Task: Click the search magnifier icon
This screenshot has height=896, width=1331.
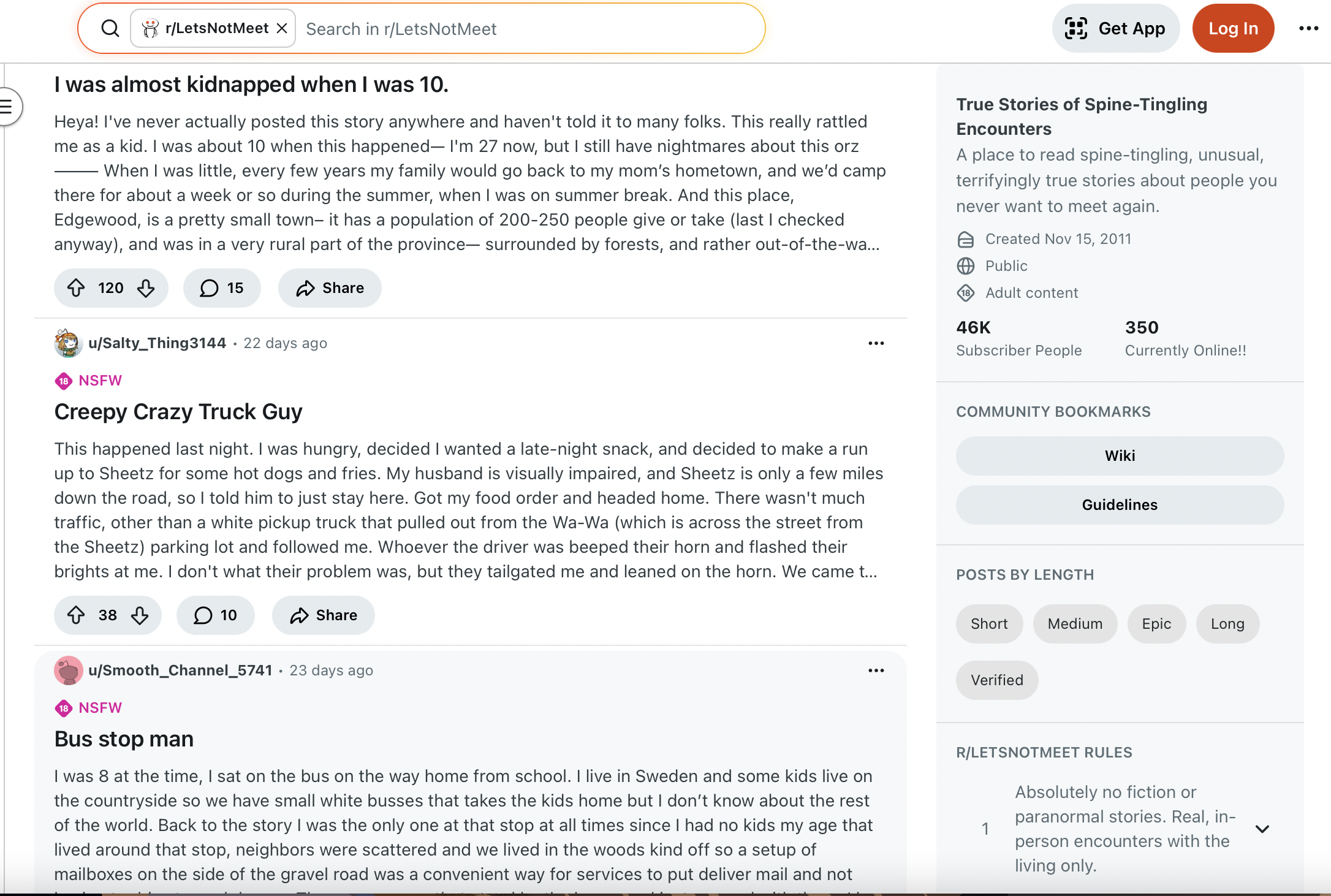Action: coord(110,28)
